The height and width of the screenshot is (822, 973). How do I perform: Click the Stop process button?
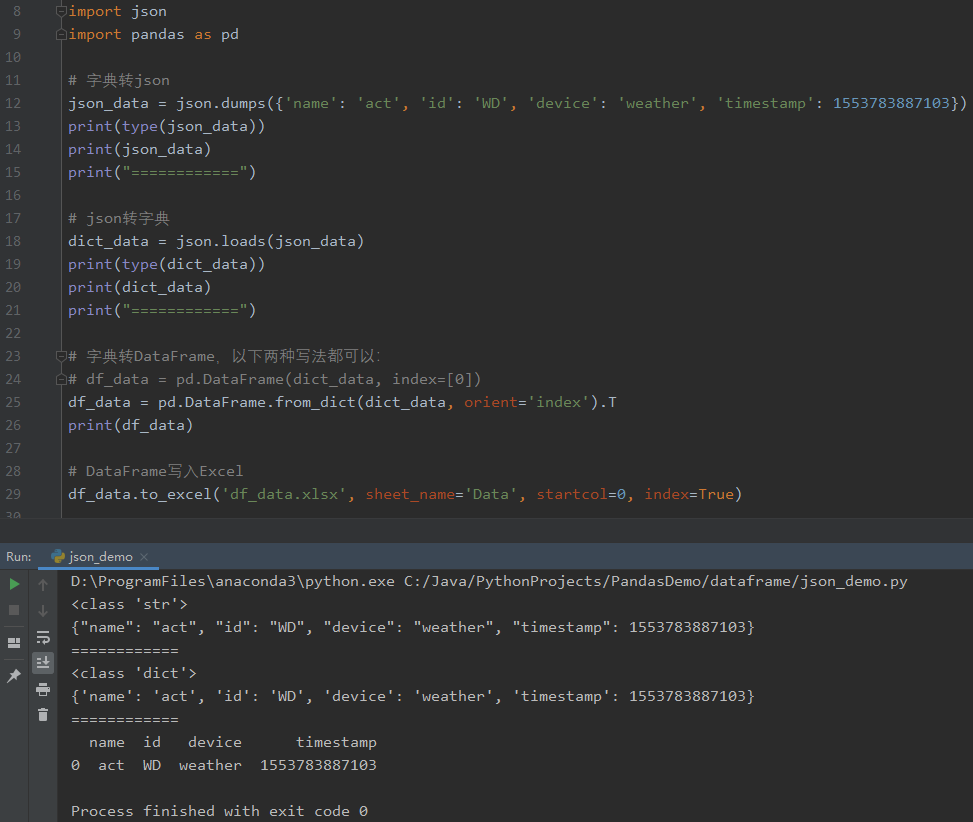tap(14, 610)
